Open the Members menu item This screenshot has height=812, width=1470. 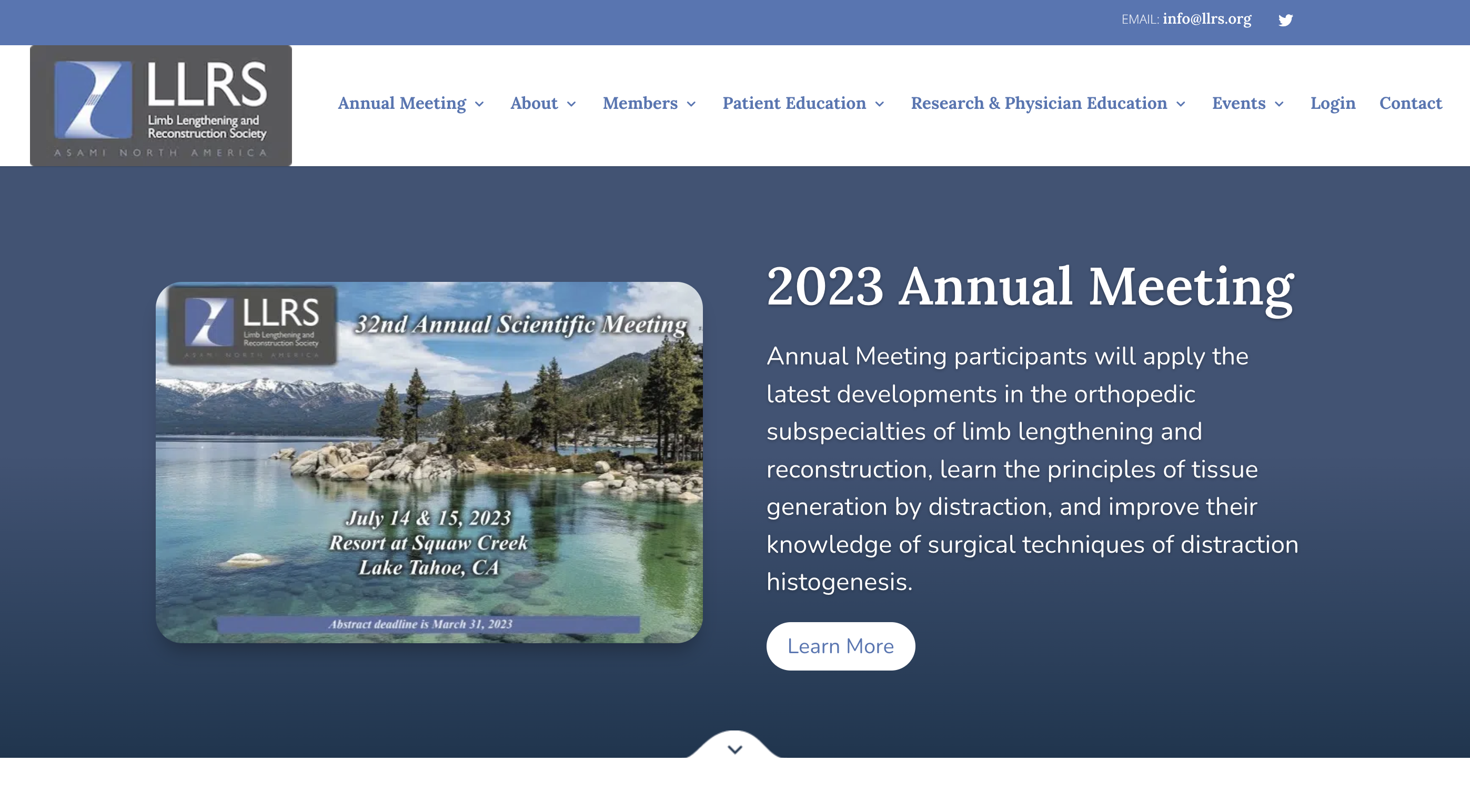pos(640,103)
